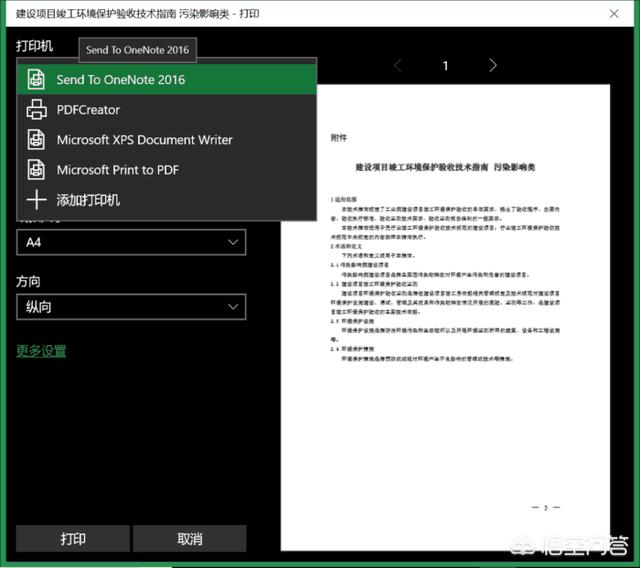This screenshot has height=568, width=640.
Task: Advance to the next preview page arrow
Action: pos(493,66)
